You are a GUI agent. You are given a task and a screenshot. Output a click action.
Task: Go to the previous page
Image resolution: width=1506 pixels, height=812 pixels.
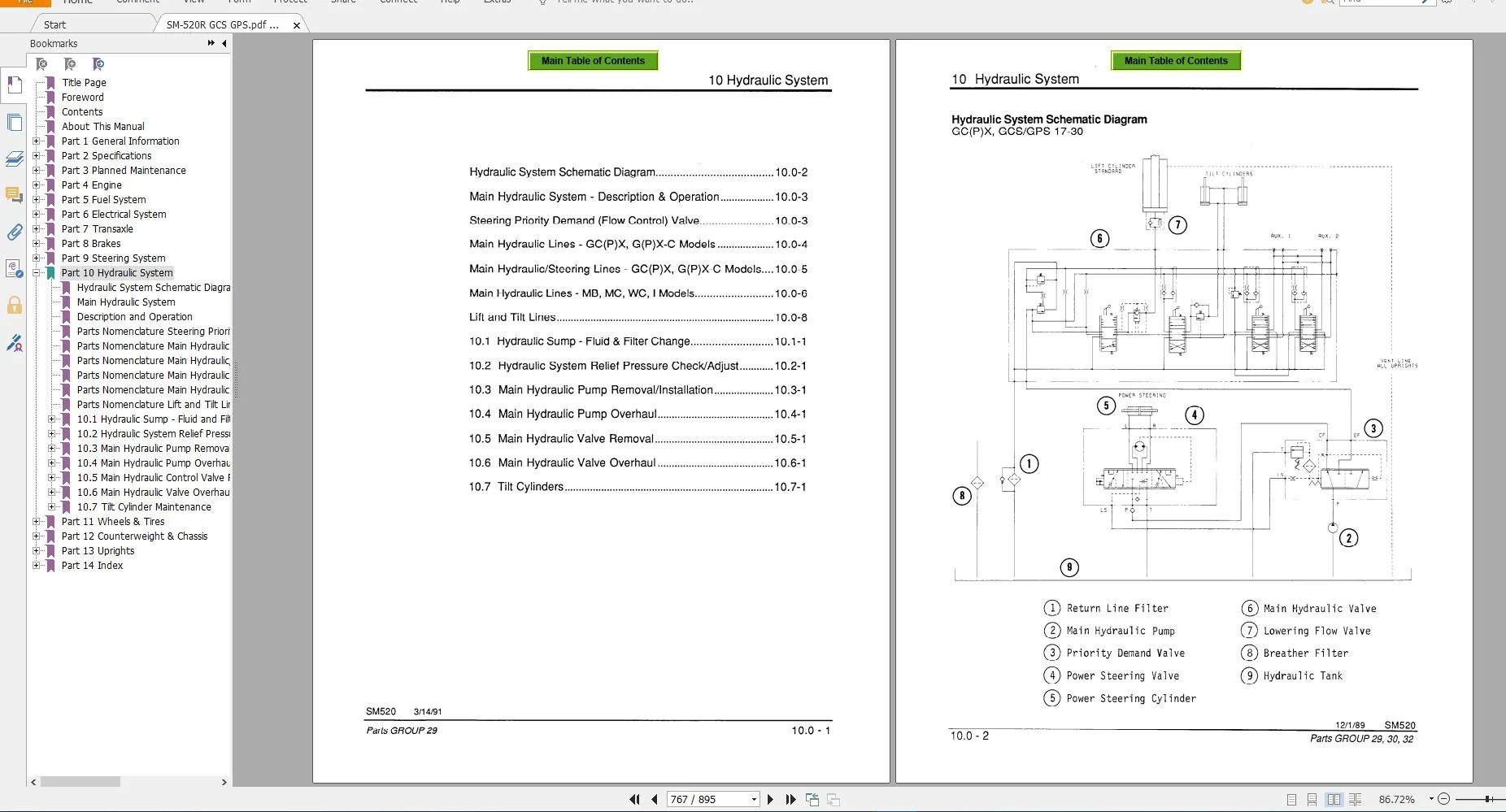(655, 800)
